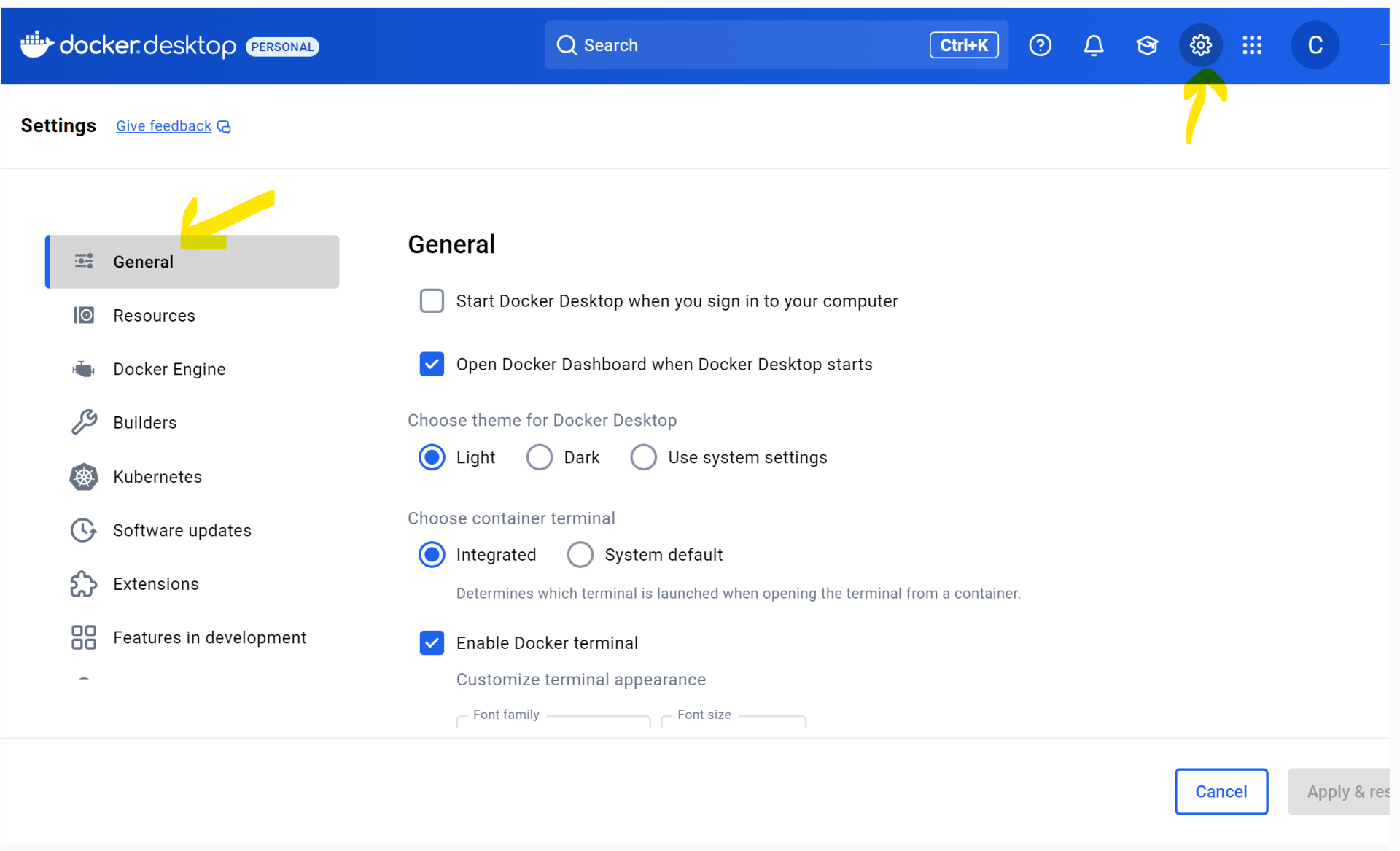Click the Cancel button
The image size is (1400, 851).
pos(1221,791)
